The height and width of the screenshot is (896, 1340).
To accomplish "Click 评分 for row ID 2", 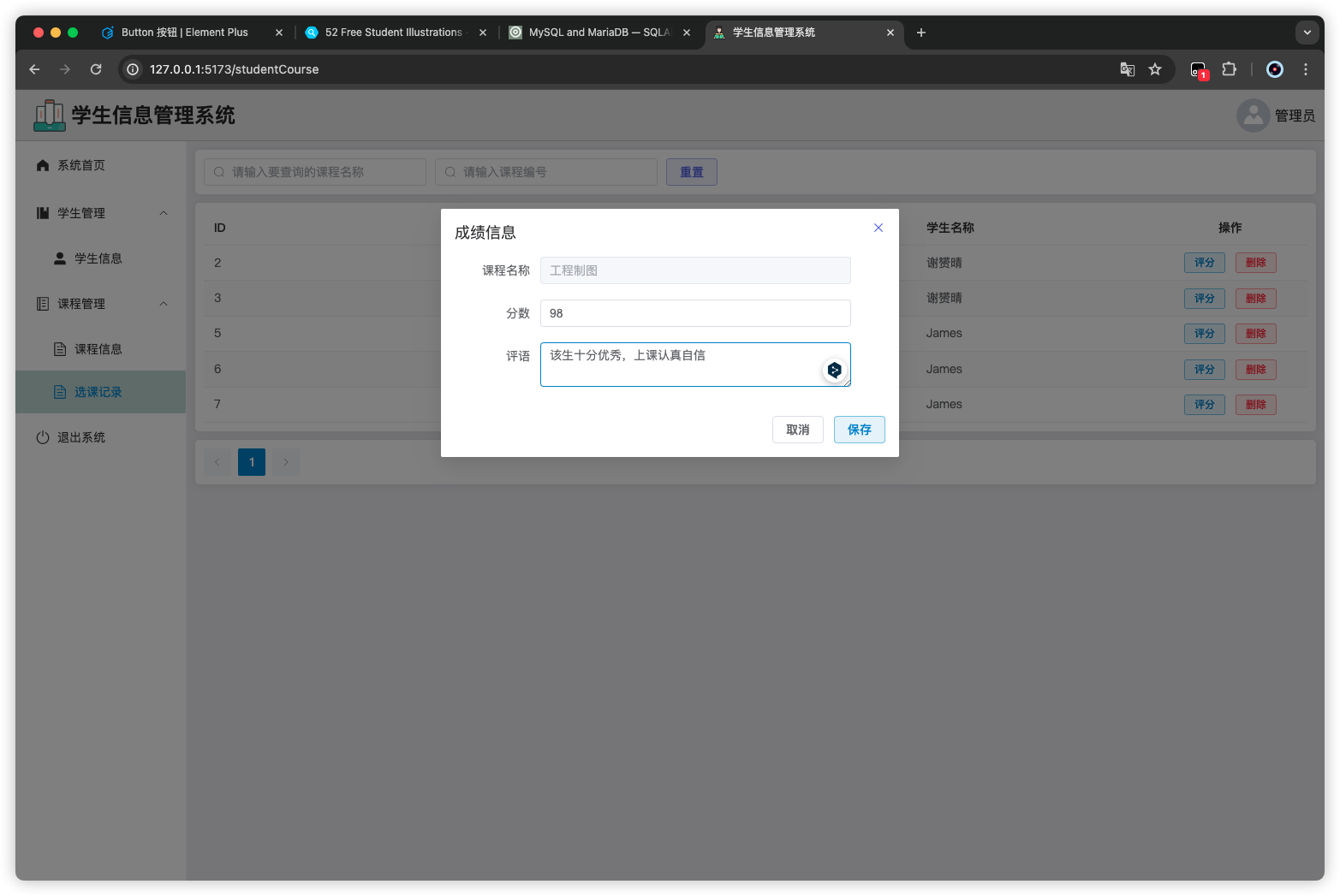I will pos(1205,263).
